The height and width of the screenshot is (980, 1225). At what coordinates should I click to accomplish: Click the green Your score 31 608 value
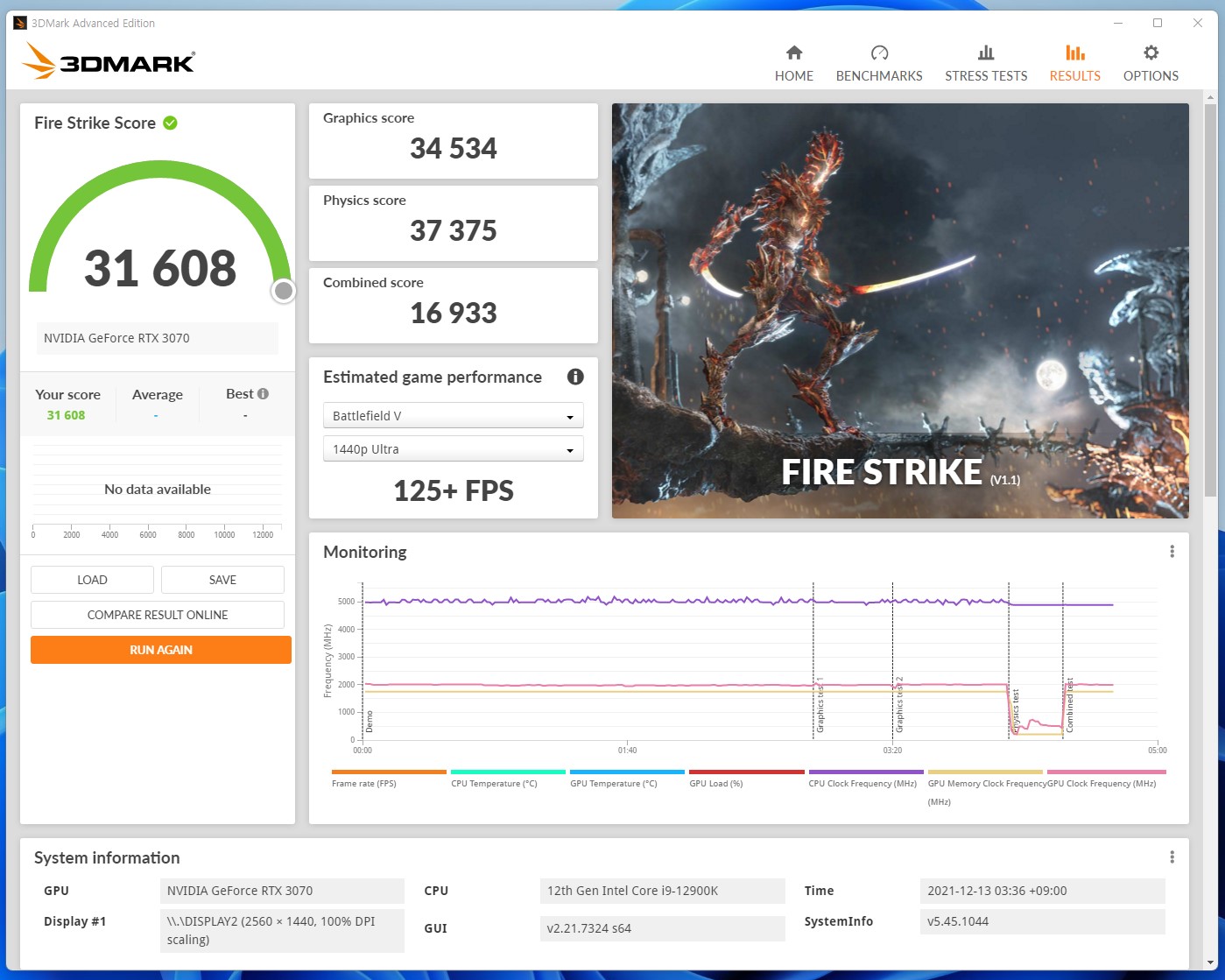coord(67,415)
